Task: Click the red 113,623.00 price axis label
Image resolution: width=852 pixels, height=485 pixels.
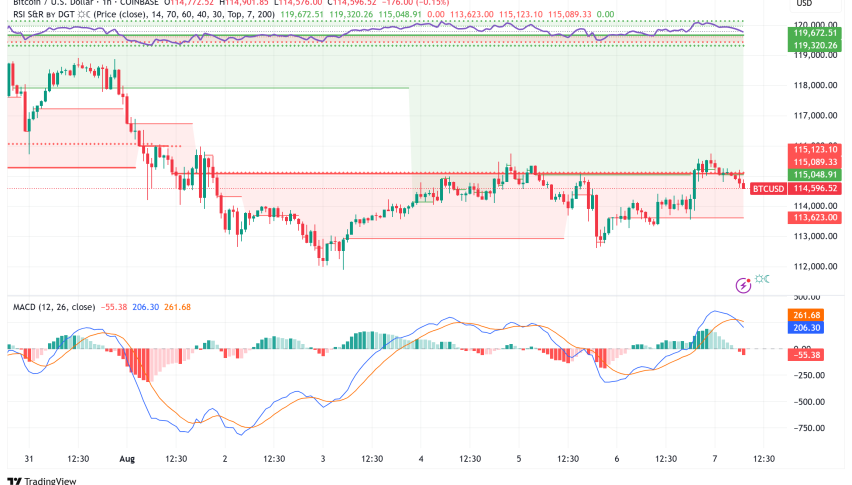Action: [815, 217]
